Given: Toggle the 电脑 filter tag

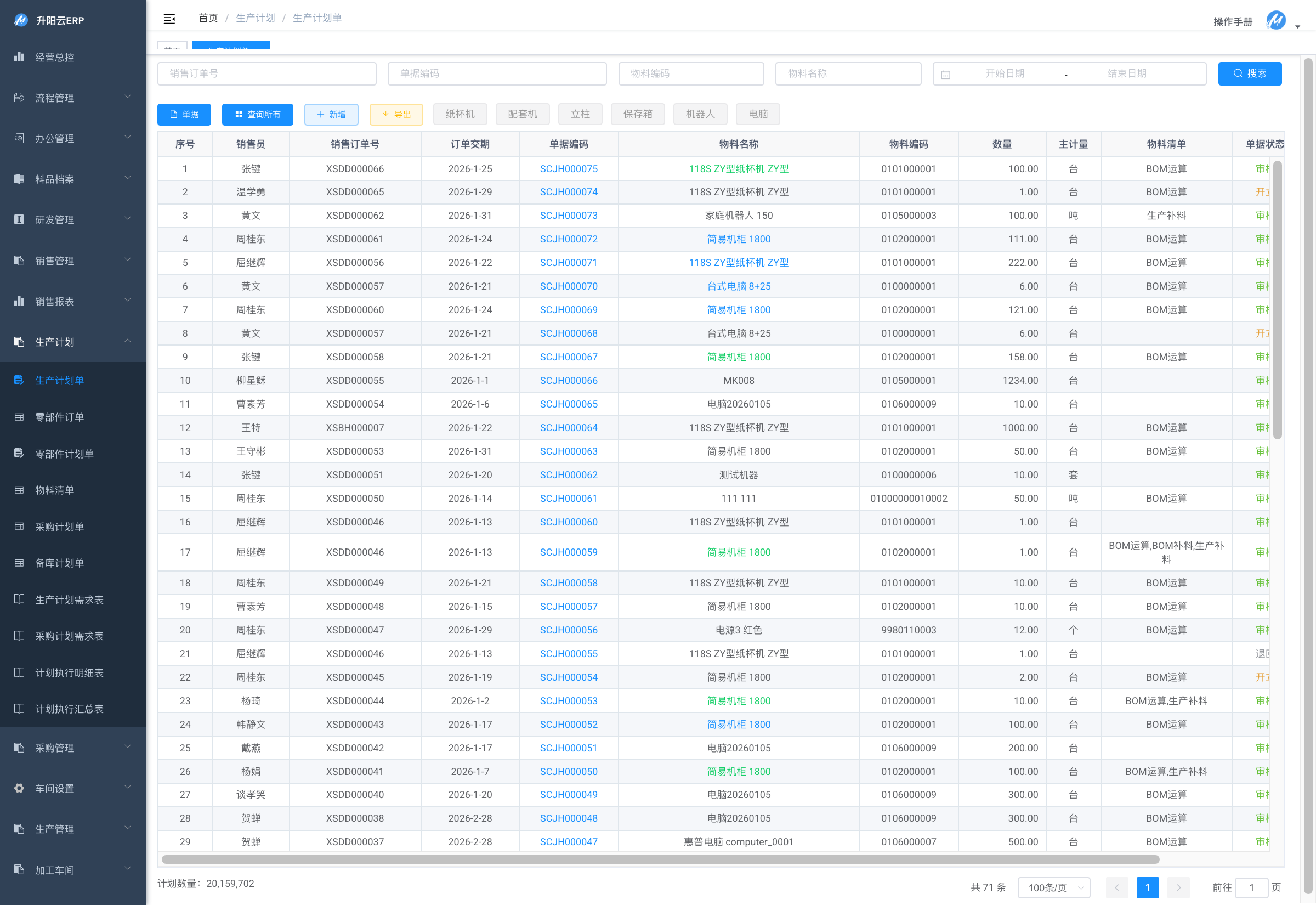Looking at the screenshot, I should click(757, 114).
